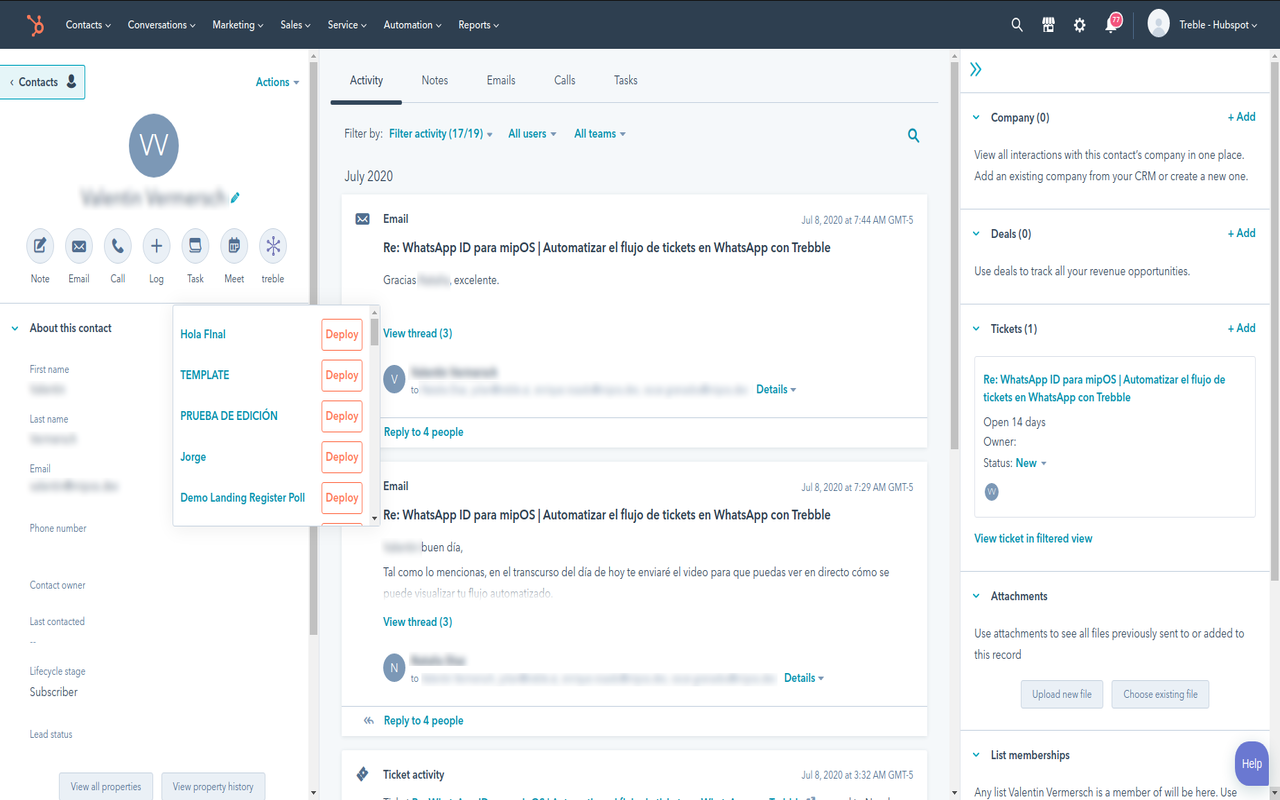Change the ticket Status: New dropdown
Screen dimensions: 1280x800
point(1027,462)
